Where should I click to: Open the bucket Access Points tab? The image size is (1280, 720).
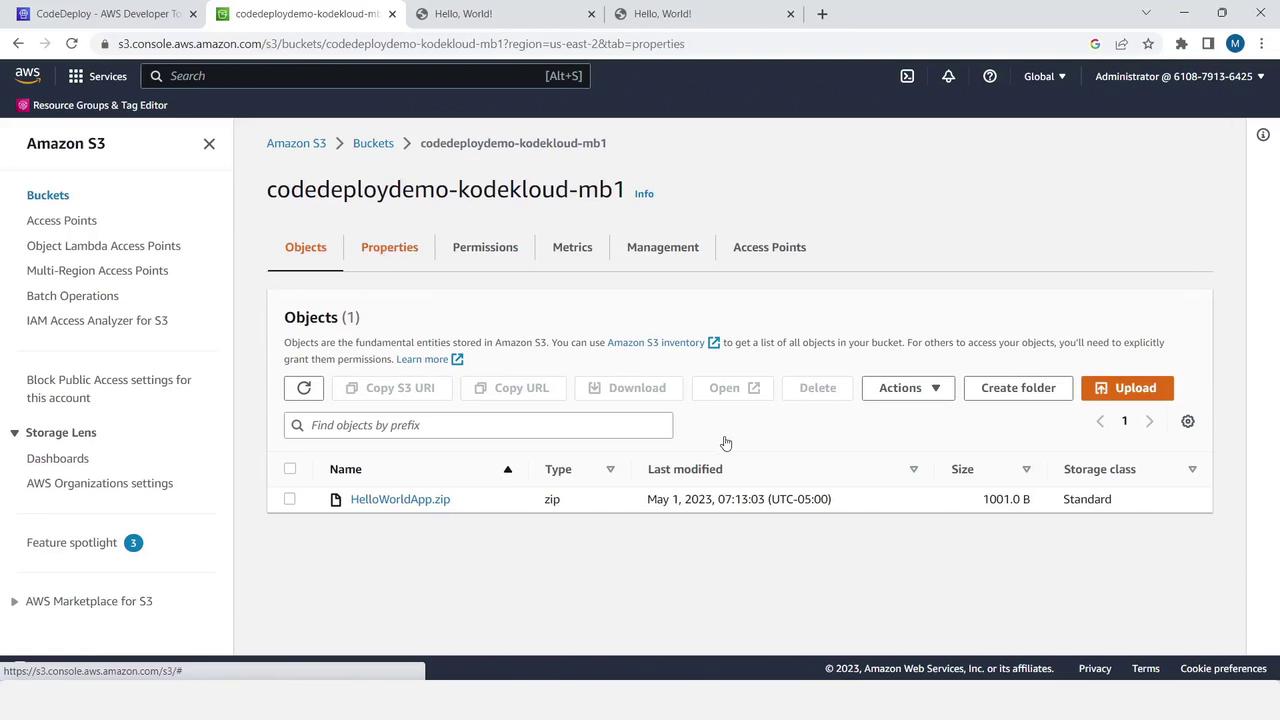[769, 247]
